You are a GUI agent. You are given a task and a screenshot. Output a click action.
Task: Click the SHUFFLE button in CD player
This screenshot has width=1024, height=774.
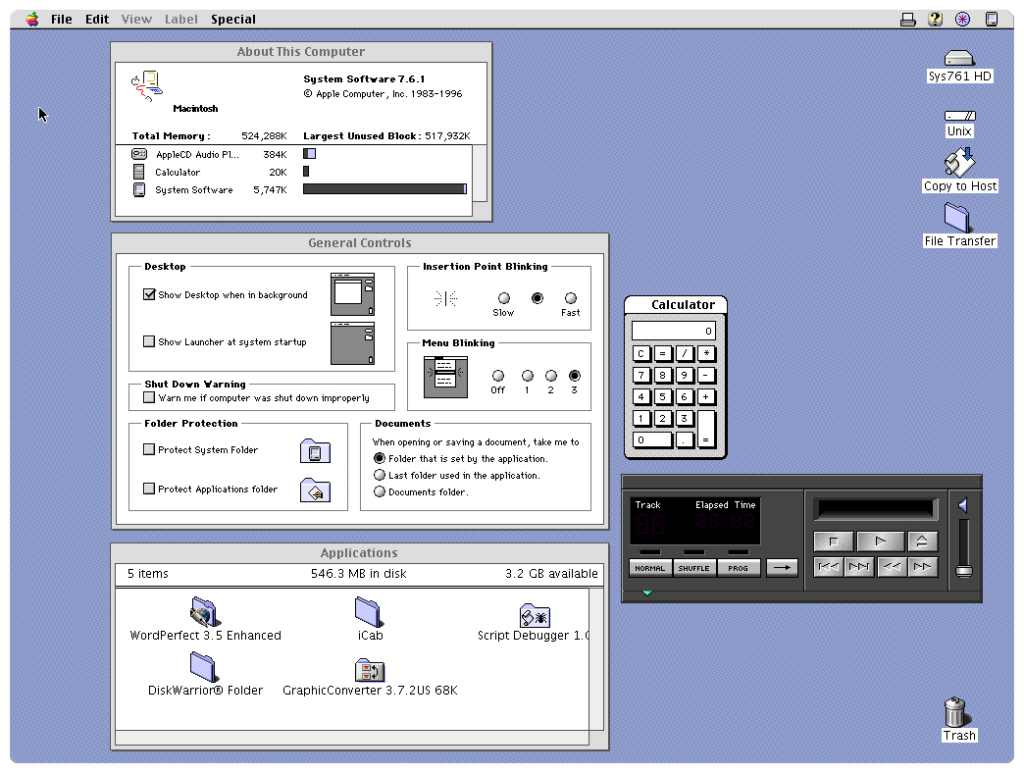[692, 568]
